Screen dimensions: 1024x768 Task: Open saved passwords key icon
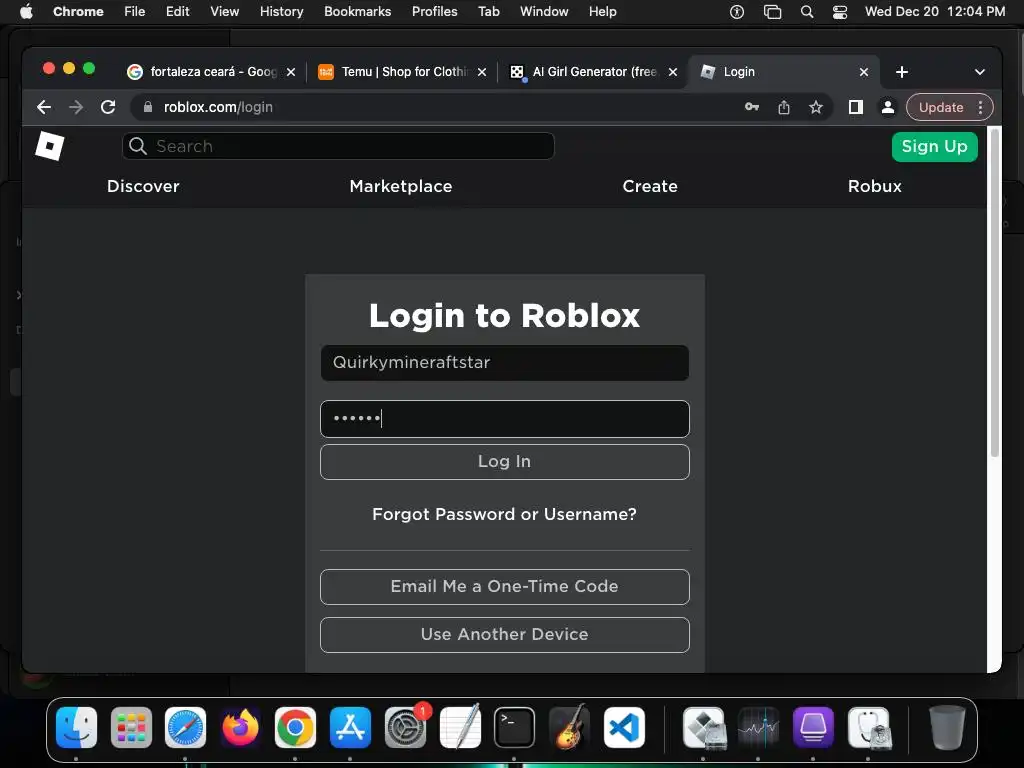(752, 107)
